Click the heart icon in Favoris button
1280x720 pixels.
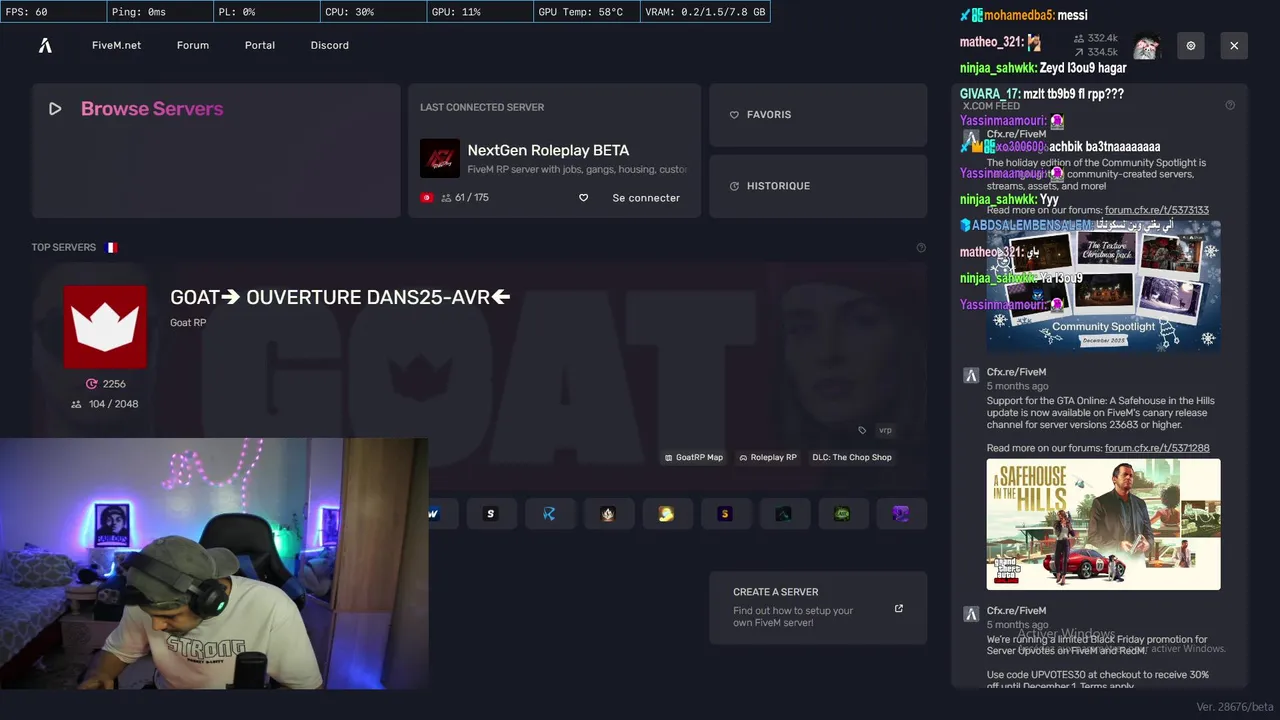tap(734, 115)
